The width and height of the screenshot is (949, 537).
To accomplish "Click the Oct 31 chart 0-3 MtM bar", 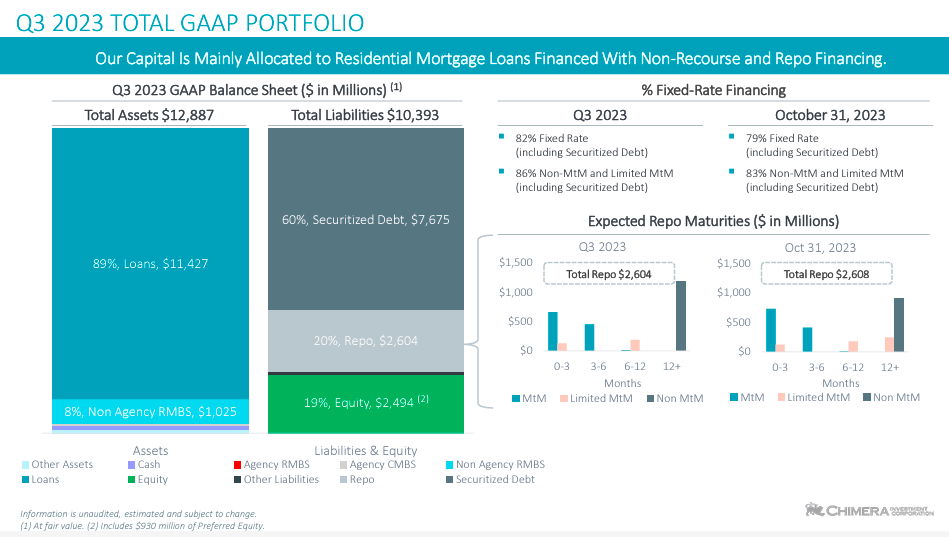I will click(x=770, y=330).
